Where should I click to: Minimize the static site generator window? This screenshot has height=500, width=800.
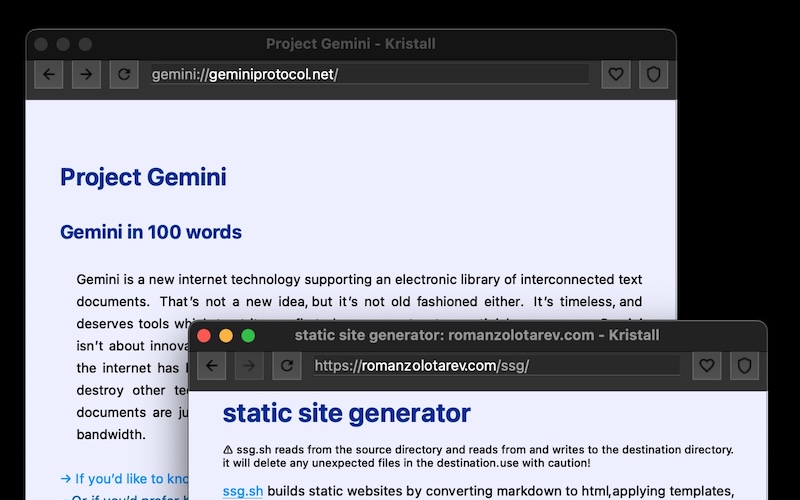click(x=226, y=336)
